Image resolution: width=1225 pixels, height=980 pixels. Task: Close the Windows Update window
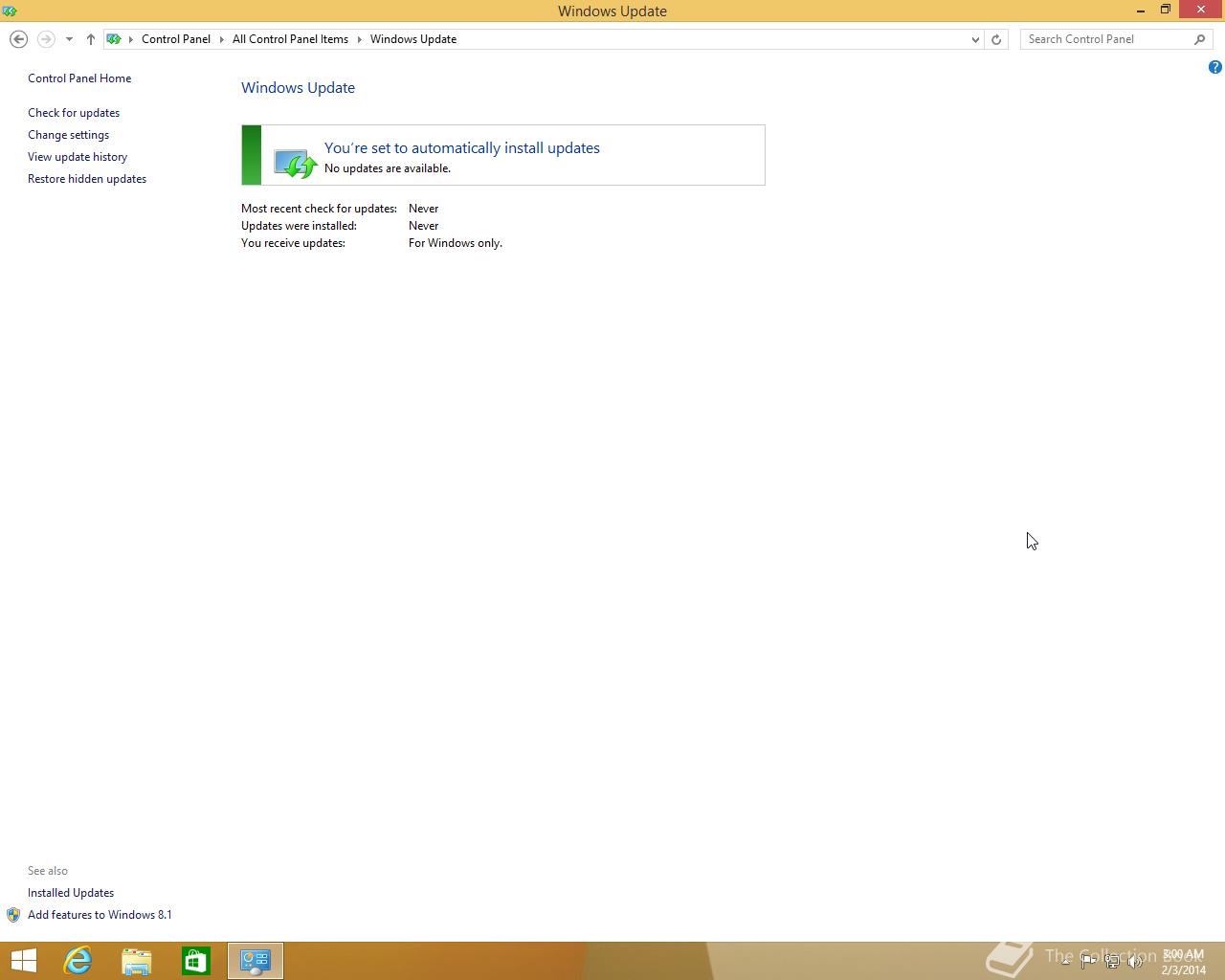click(1201, 10)
